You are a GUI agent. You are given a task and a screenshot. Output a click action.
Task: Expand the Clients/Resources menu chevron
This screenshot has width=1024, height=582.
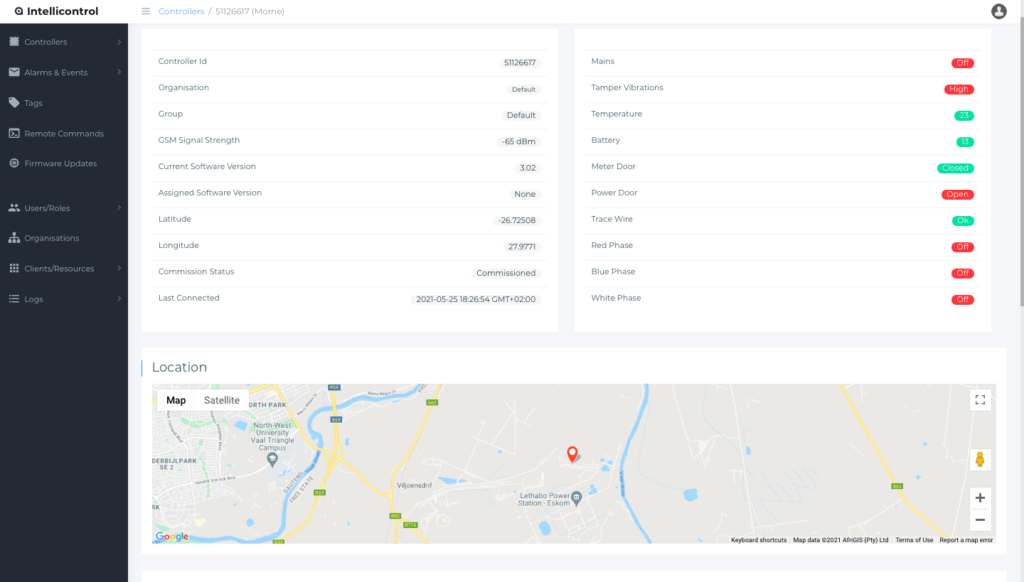click(x=119, y=268)
